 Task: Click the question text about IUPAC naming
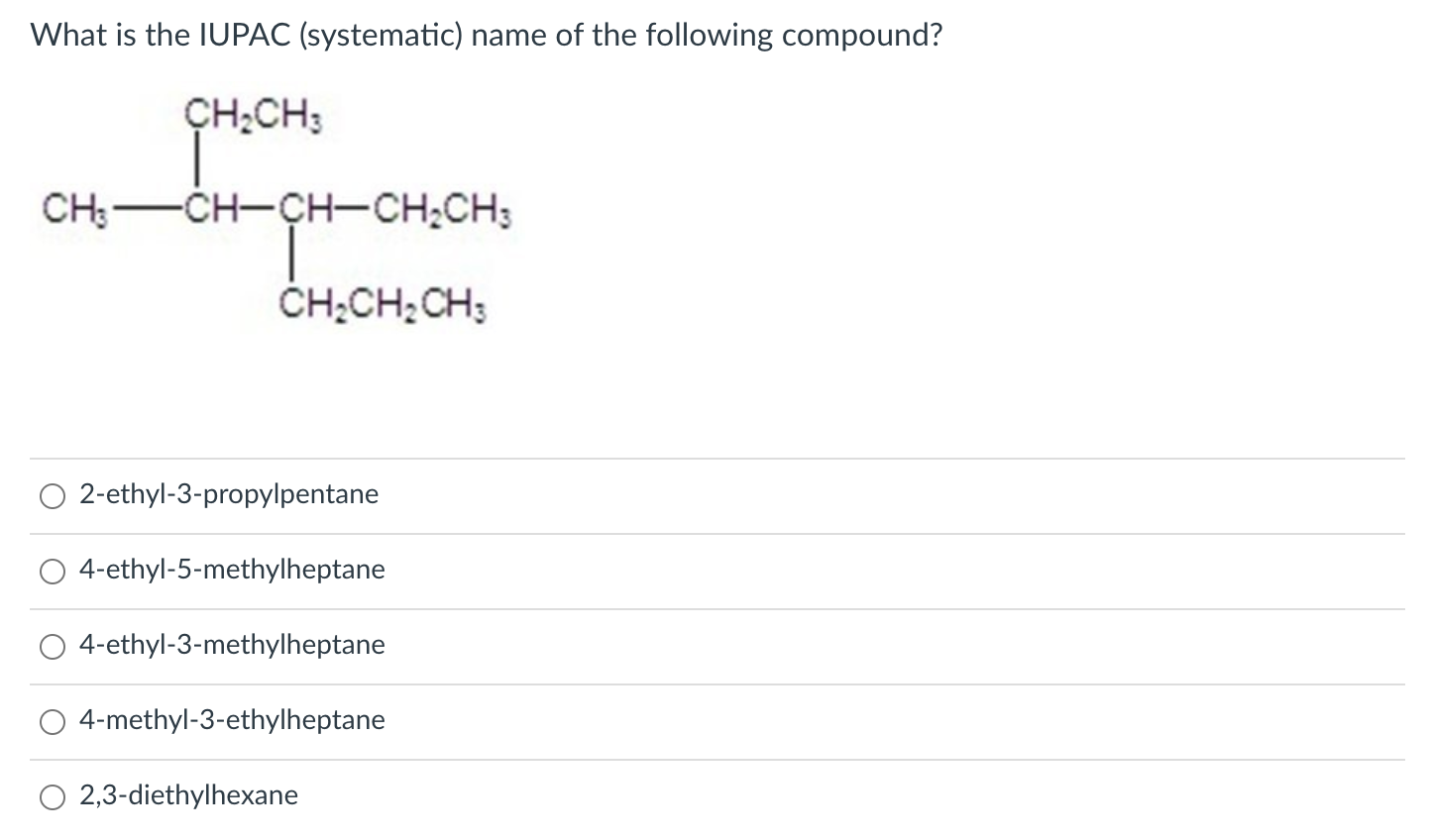coord(485,34)
